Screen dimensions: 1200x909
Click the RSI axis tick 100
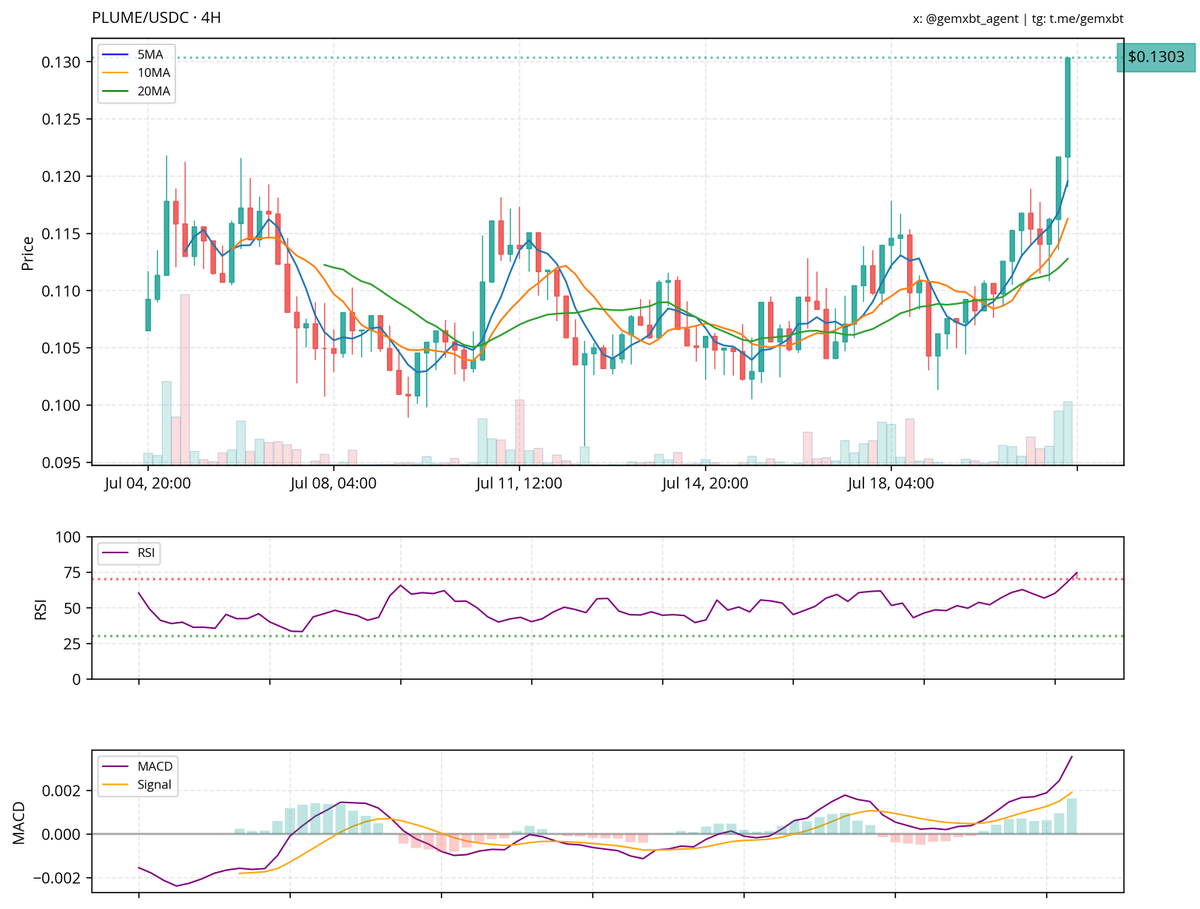click(68, 537)
